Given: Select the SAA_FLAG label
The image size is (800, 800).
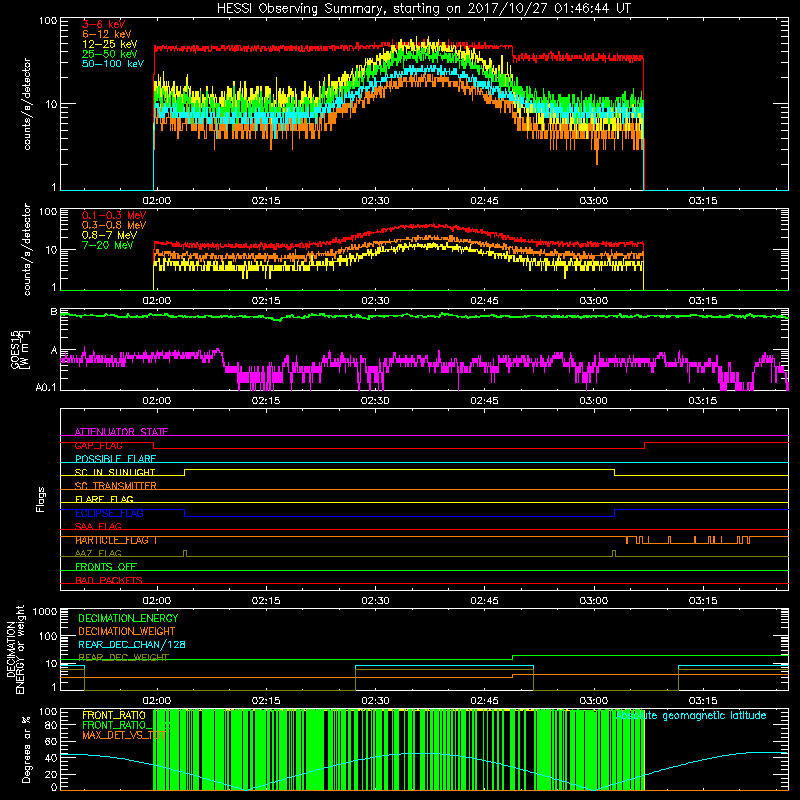Looking at the screenshot, I should click(x=98, y=526).
